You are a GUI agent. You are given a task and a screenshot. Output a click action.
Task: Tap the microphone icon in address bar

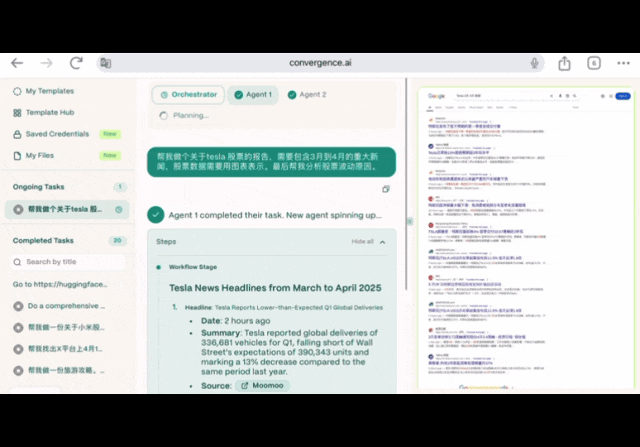click(x=534, y=63)
